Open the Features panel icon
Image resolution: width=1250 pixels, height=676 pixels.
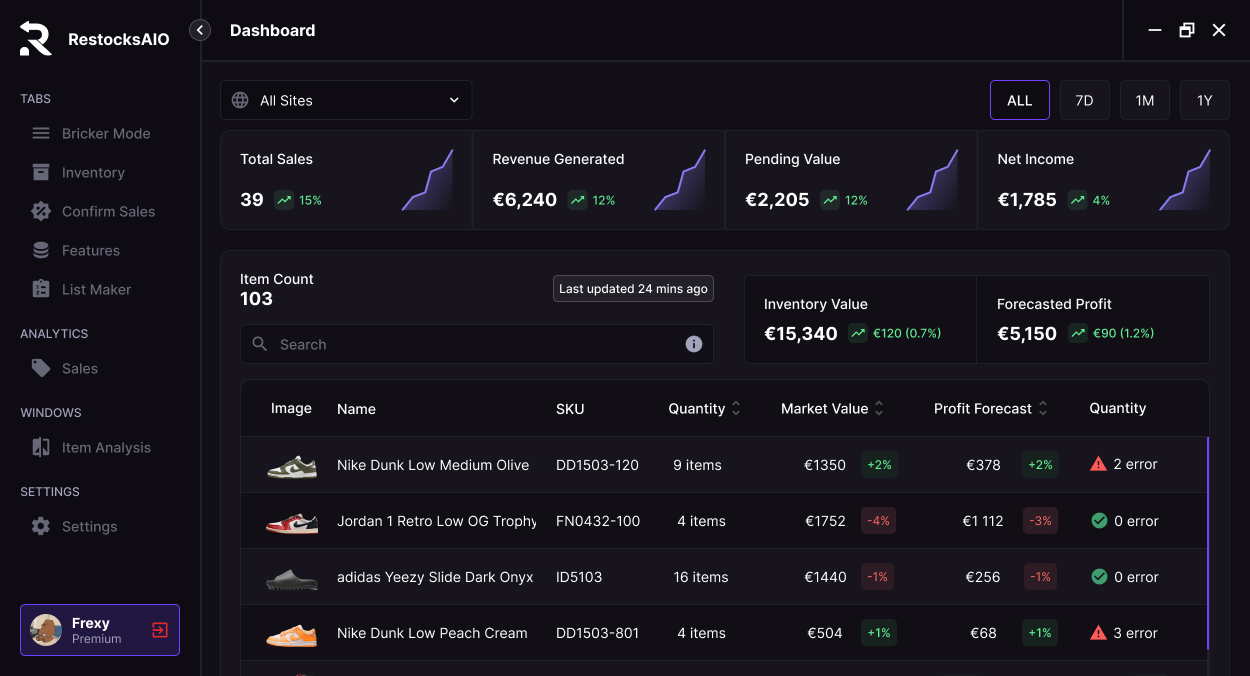click(x=40, y=250)
